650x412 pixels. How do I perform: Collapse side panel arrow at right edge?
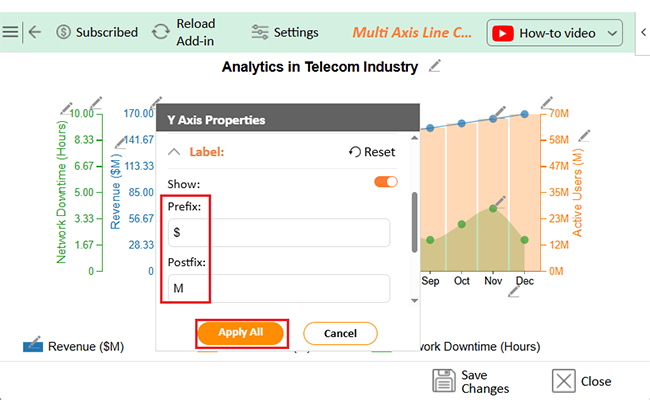(x=643, y=32)
